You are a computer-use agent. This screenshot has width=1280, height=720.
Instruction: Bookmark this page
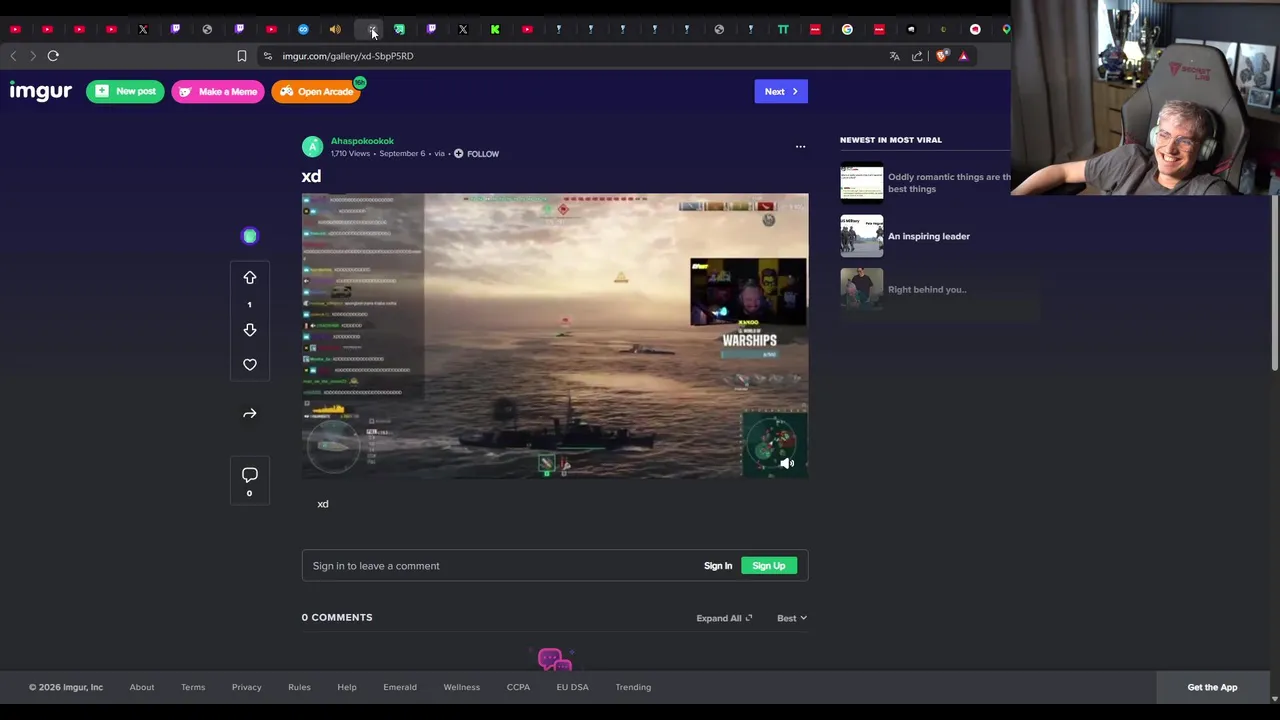[241, 56]
